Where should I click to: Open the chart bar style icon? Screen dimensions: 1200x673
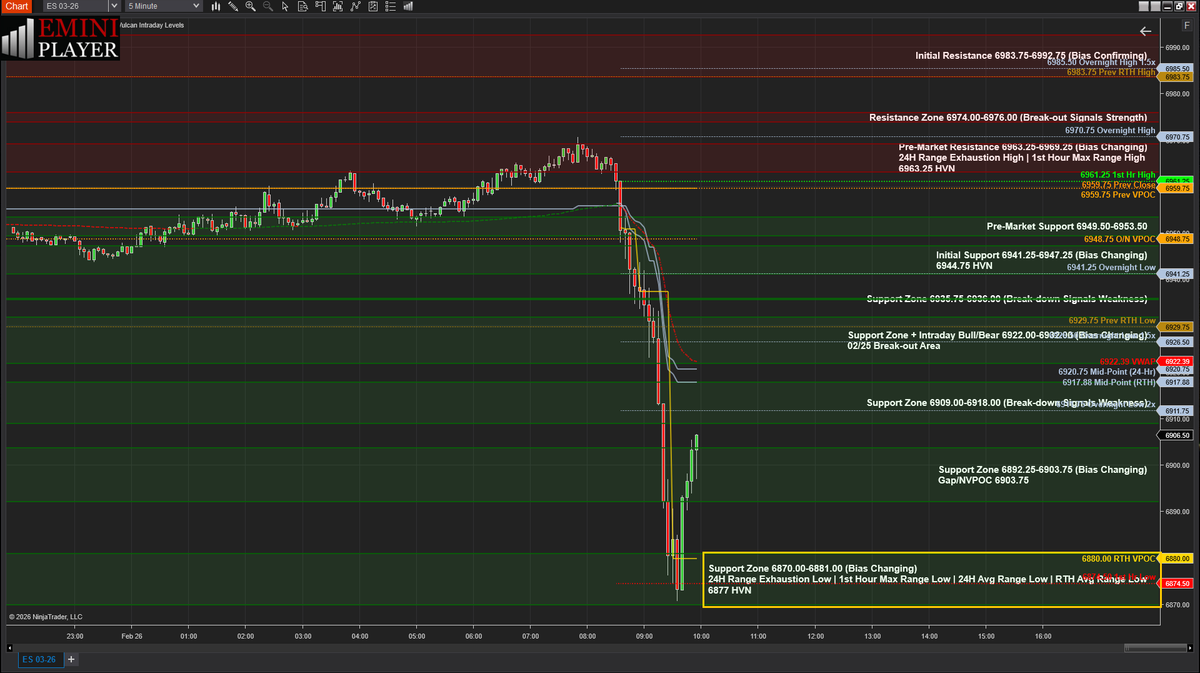(216, 6)
